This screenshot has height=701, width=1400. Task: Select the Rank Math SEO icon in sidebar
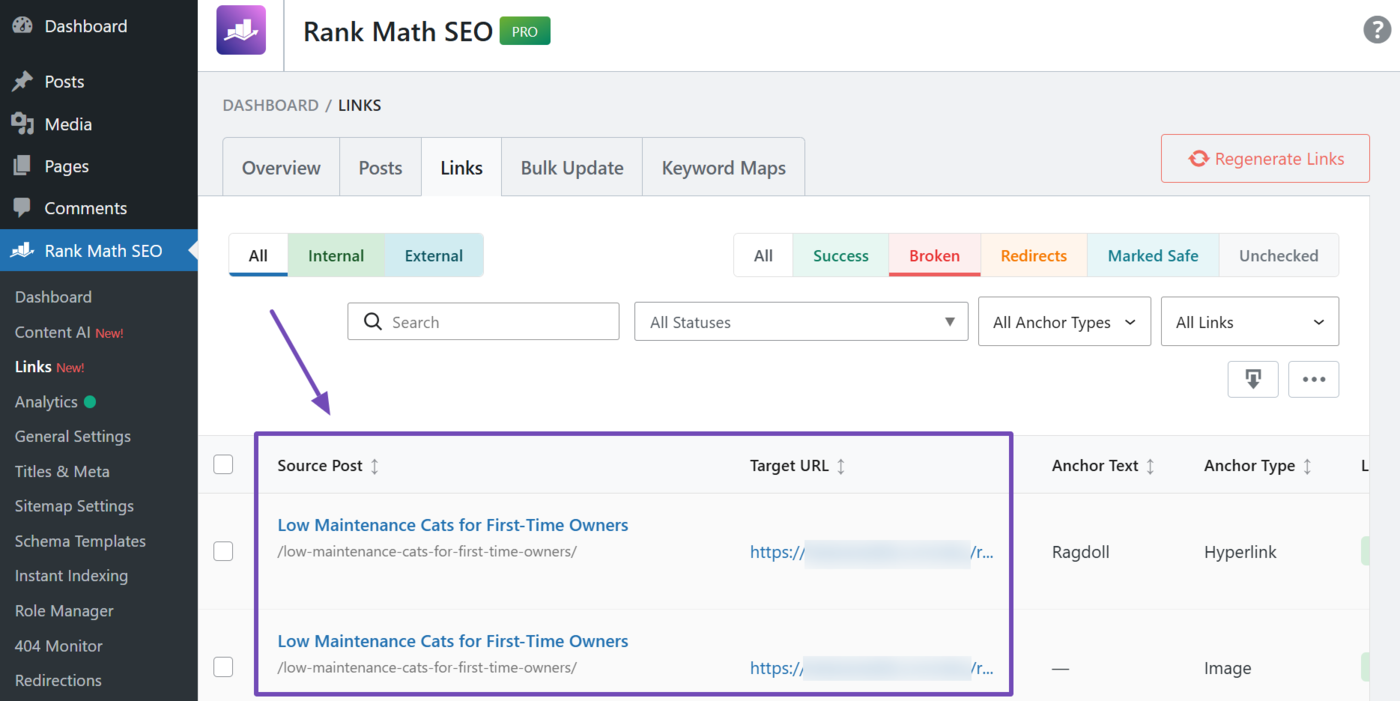[x=23, y=250]
